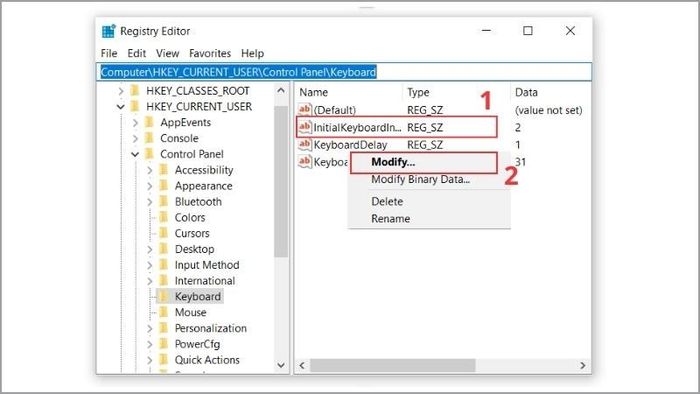Screen dimensions: 700x394
Task: Expand the HKEY_CLASSES_ROOT node
Action: (x=121, y=91)
